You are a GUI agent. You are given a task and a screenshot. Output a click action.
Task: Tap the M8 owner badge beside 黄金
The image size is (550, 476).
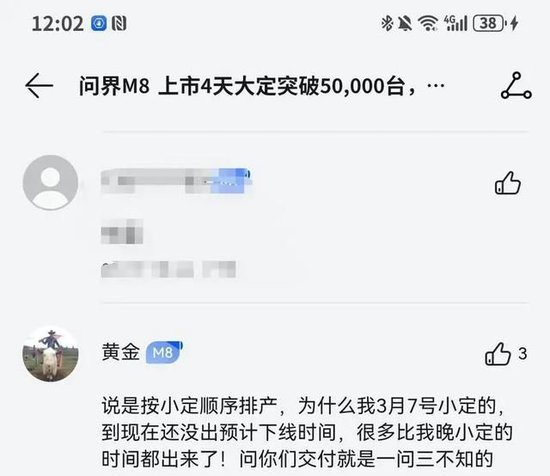(x=164, y=352)
